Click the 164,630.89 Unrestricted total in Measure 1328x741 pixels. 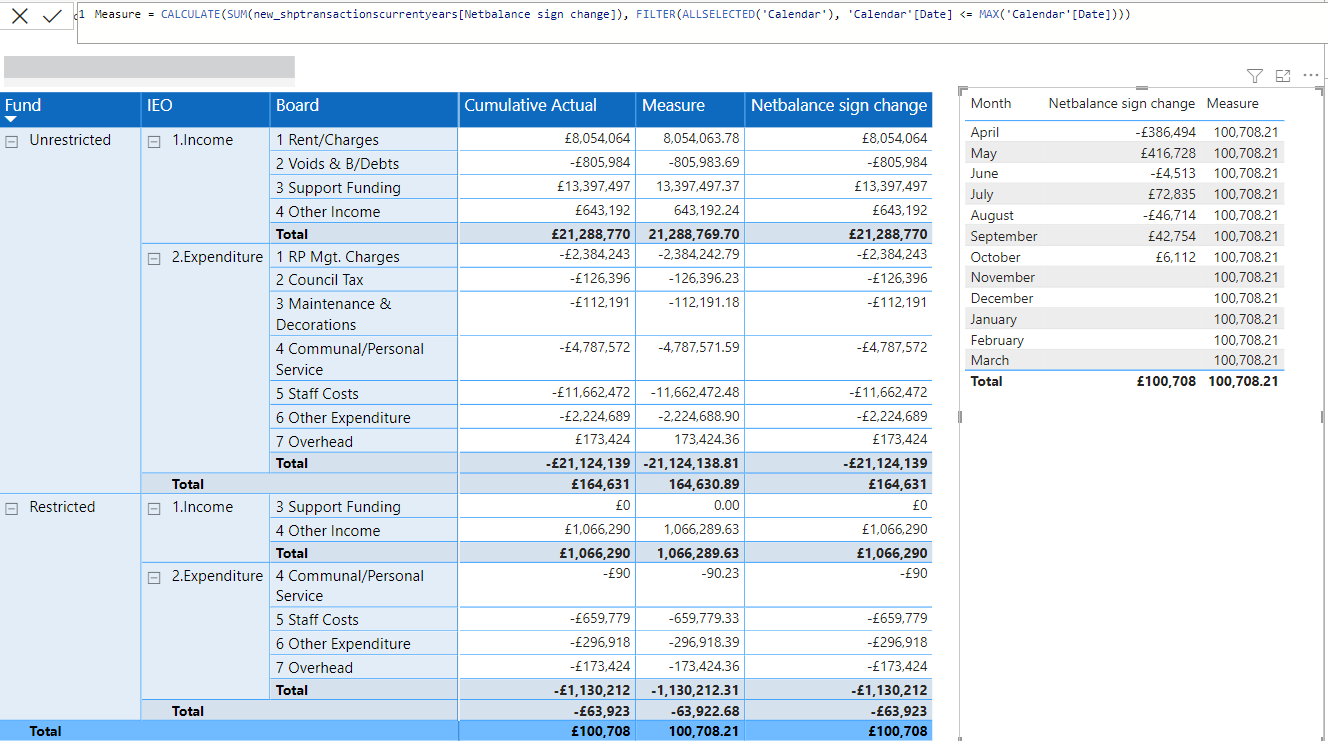(x=704, y=484)
